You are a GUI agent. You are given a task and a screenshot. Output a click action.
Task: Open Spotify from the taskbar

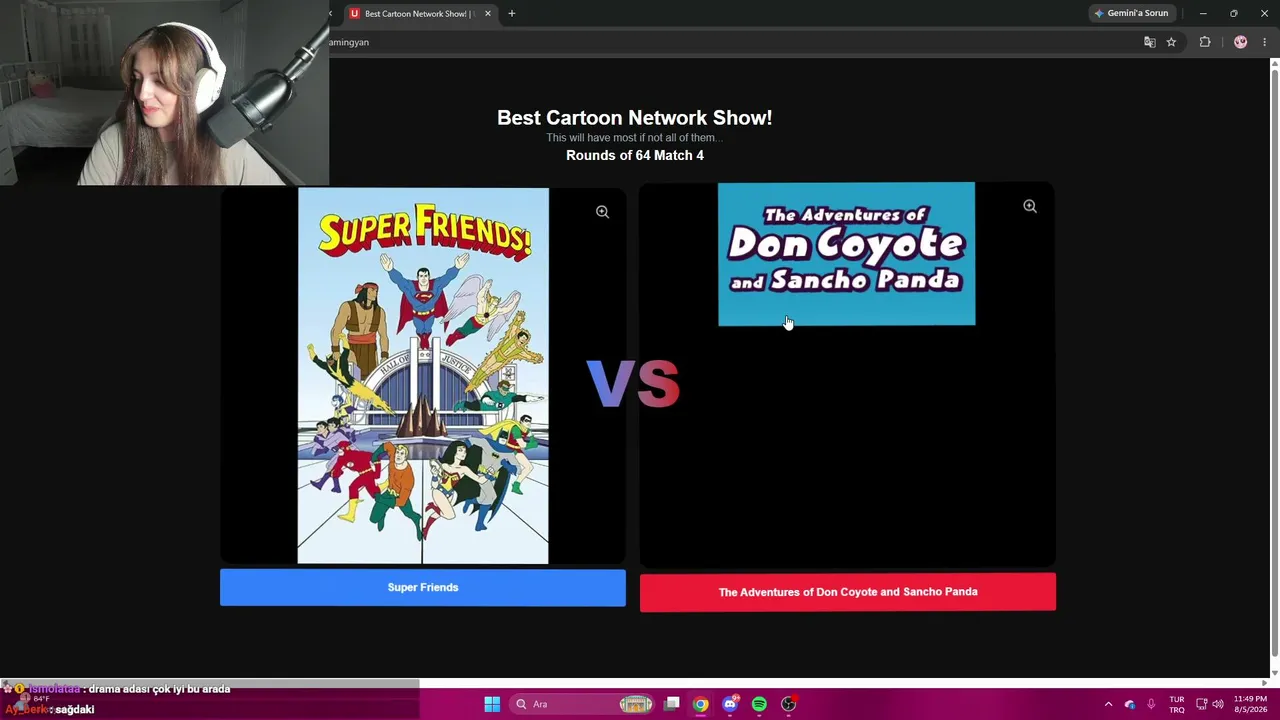click(759, 704)
